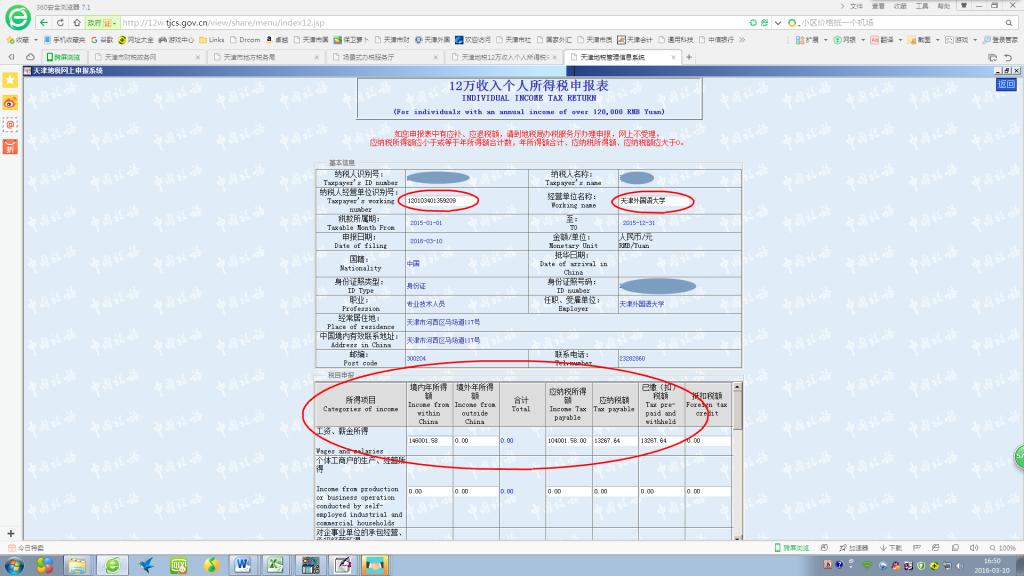Expand the 网银 online banking dropdown

(863, 40)
